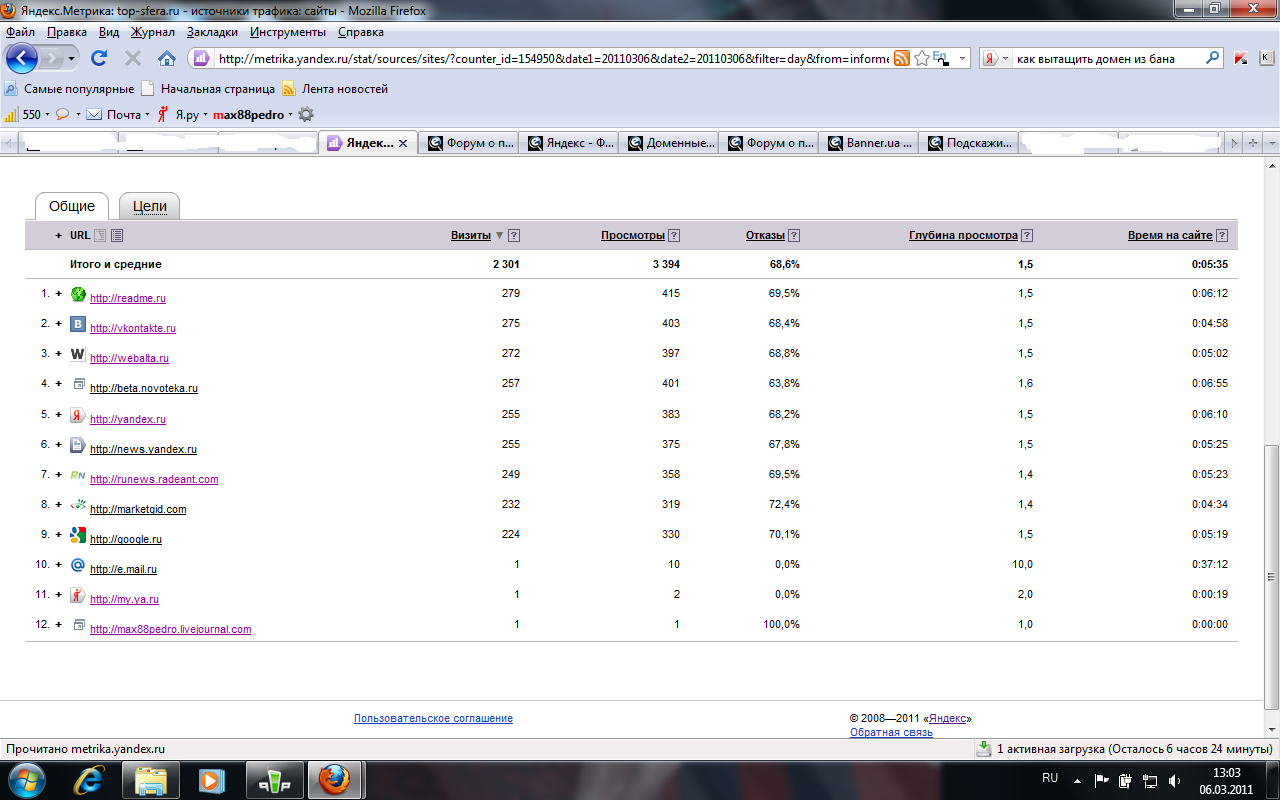Click the tree view icon beside URL header
Screen dimensions: 1280x800
(100, 236)
